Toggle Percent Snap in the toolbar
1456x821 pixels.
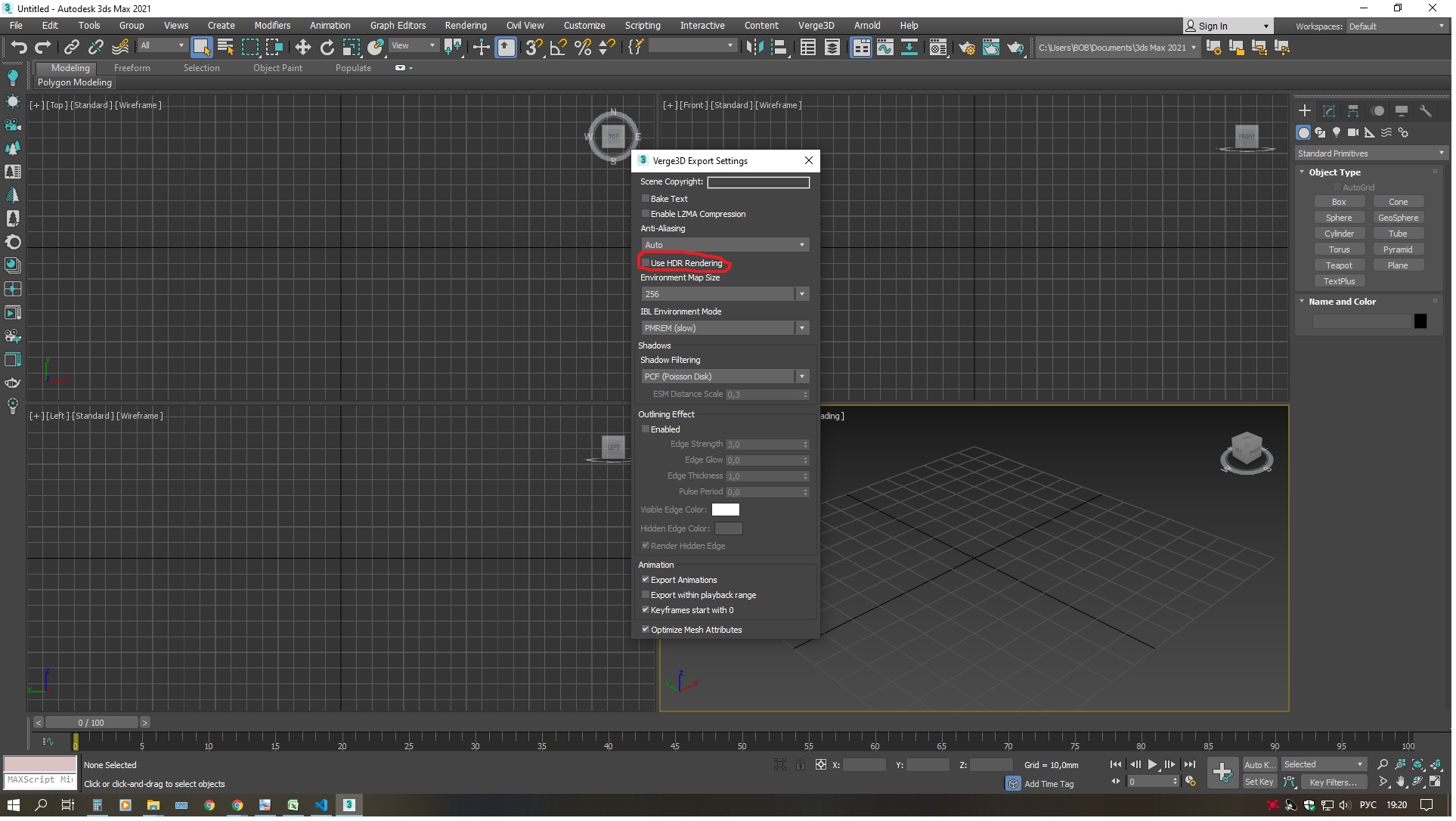point(583,48)
